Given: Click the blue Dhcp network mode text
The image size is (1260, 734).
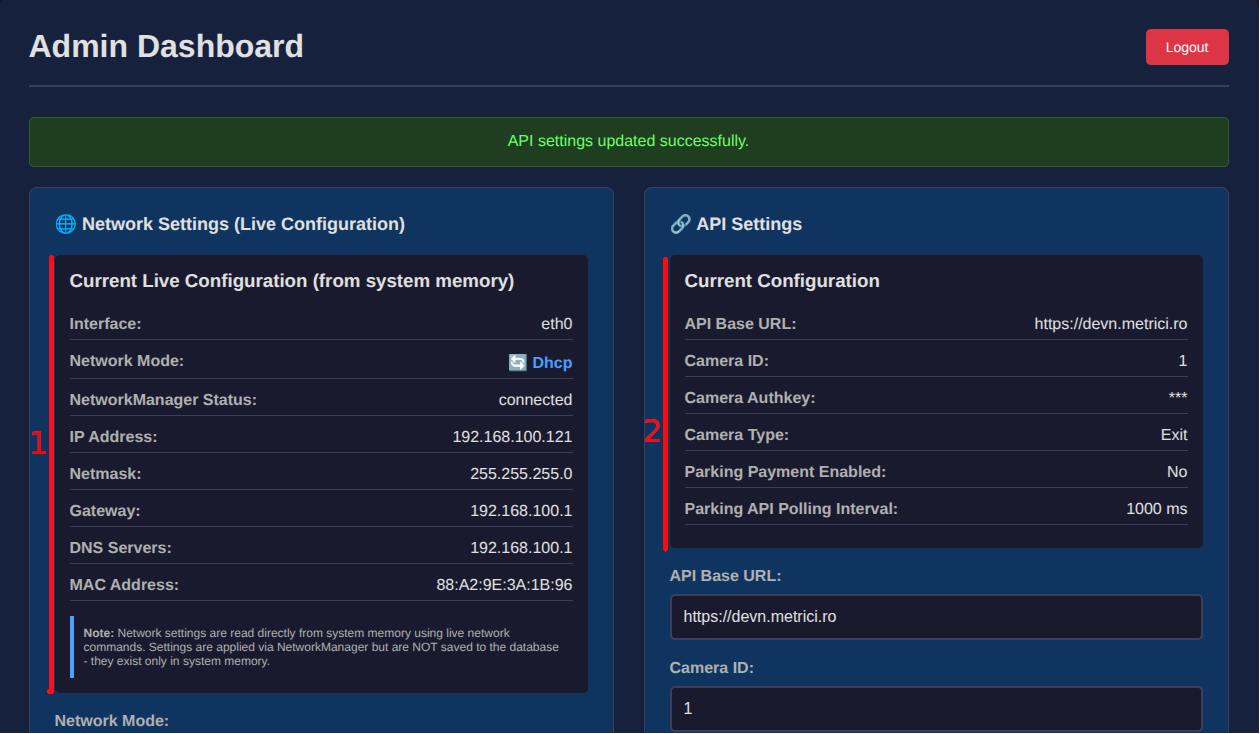Looking at the screenshot, I should (552, 362).
